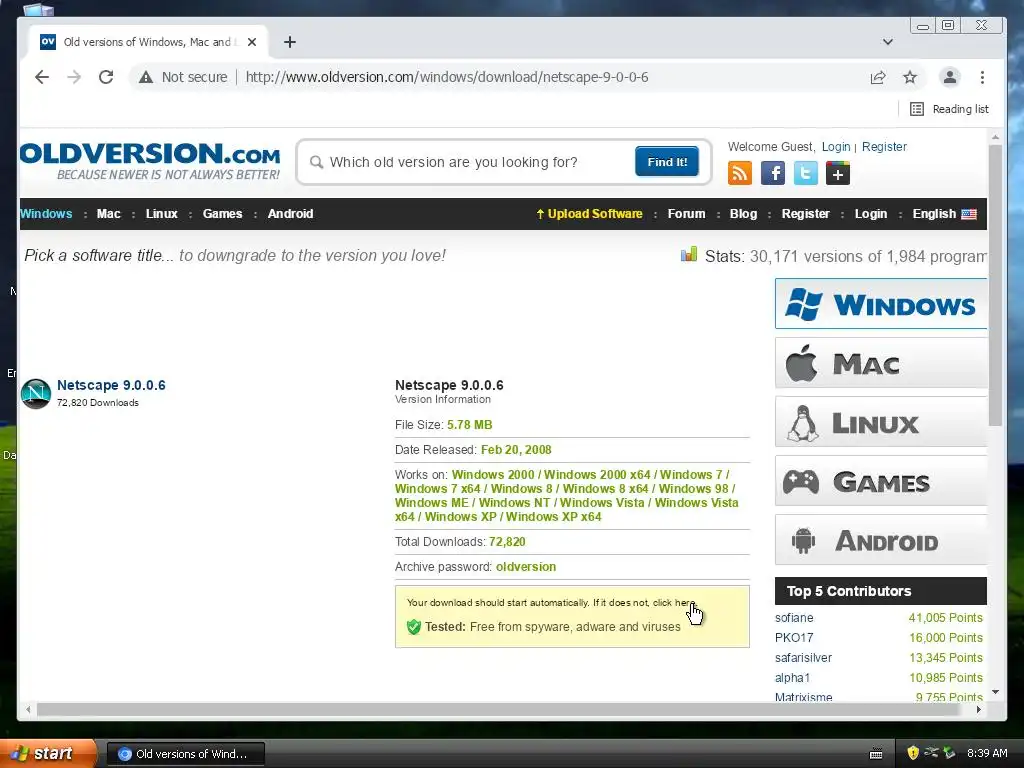Select Linux in the navigation bar

tap(161, 214)
